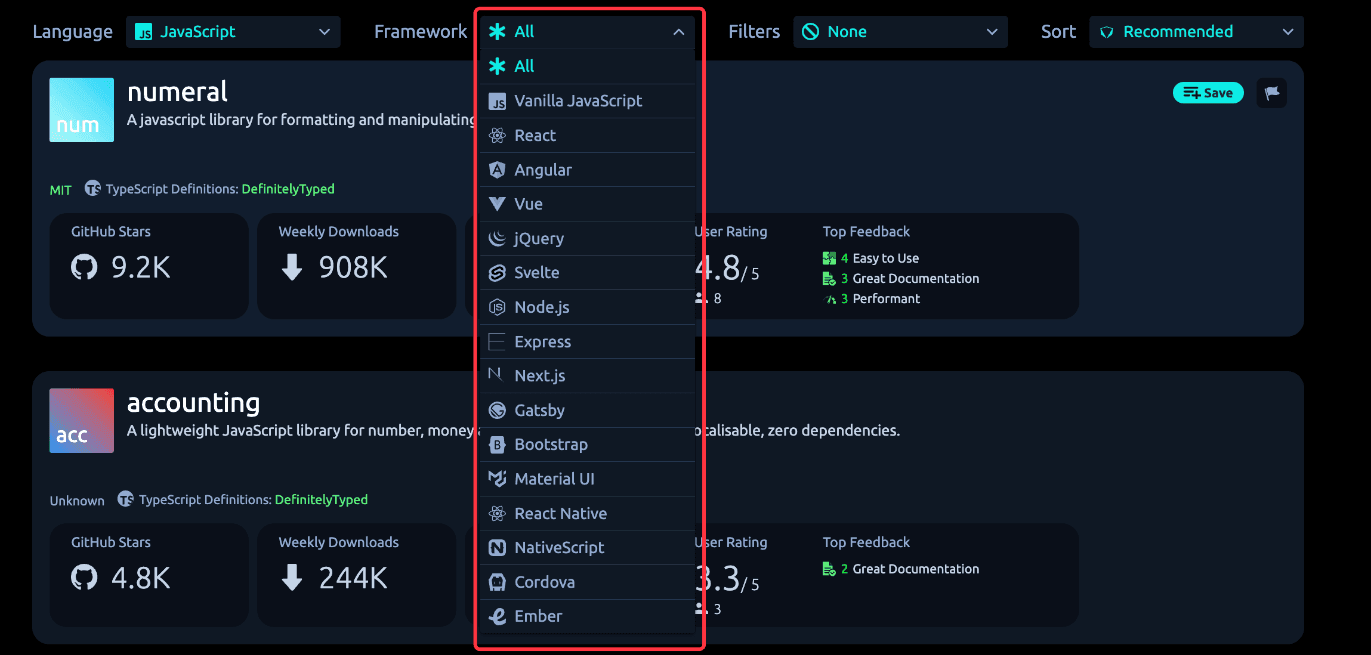
Task: Click the Vanilla JavaScript JS icon
Action: [497, 101]
